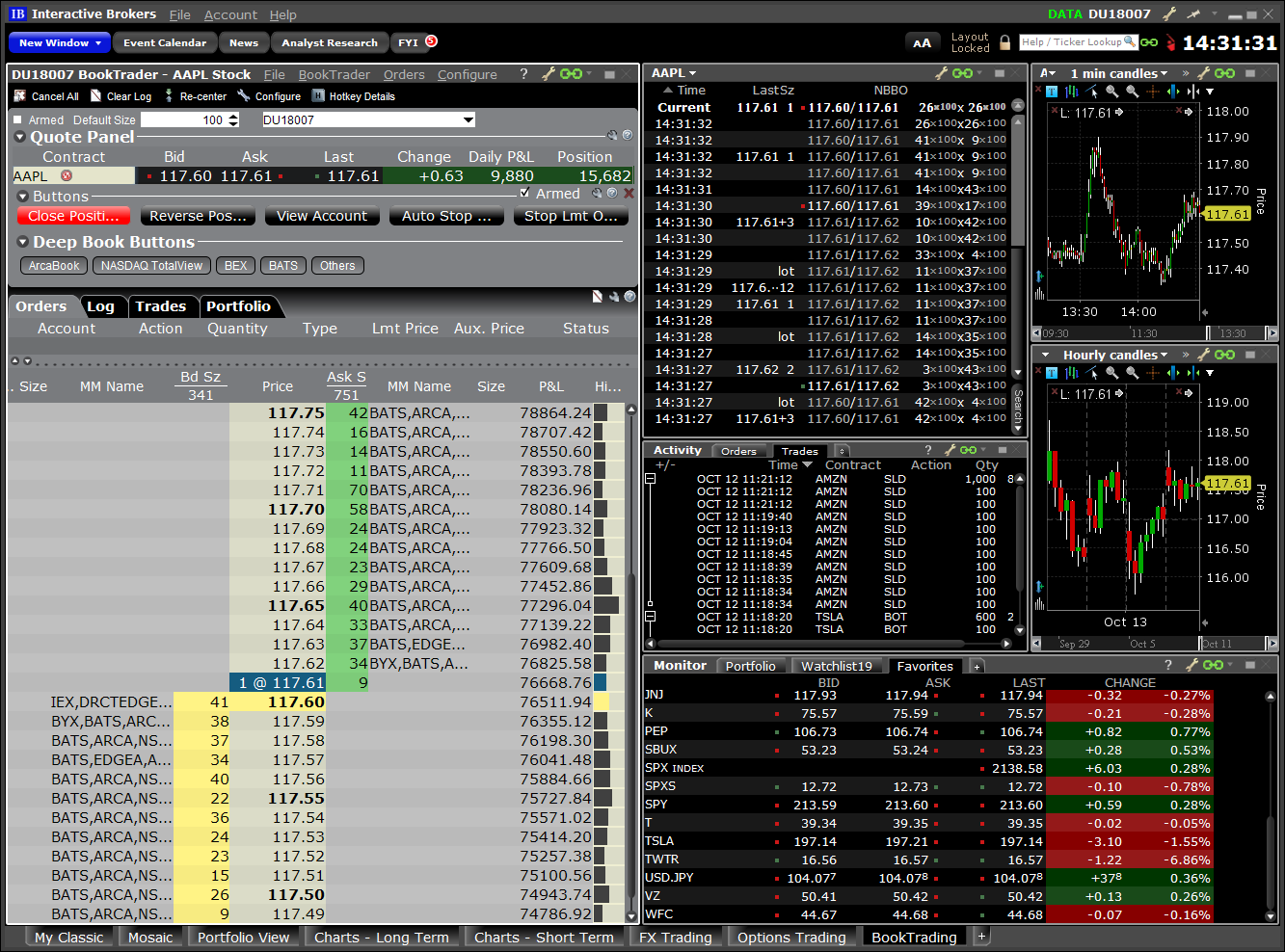Switch to the Portfolio tab
The height and width of the screenshot is (952, 1285).
pyautogui.click(x=241, y=306)
